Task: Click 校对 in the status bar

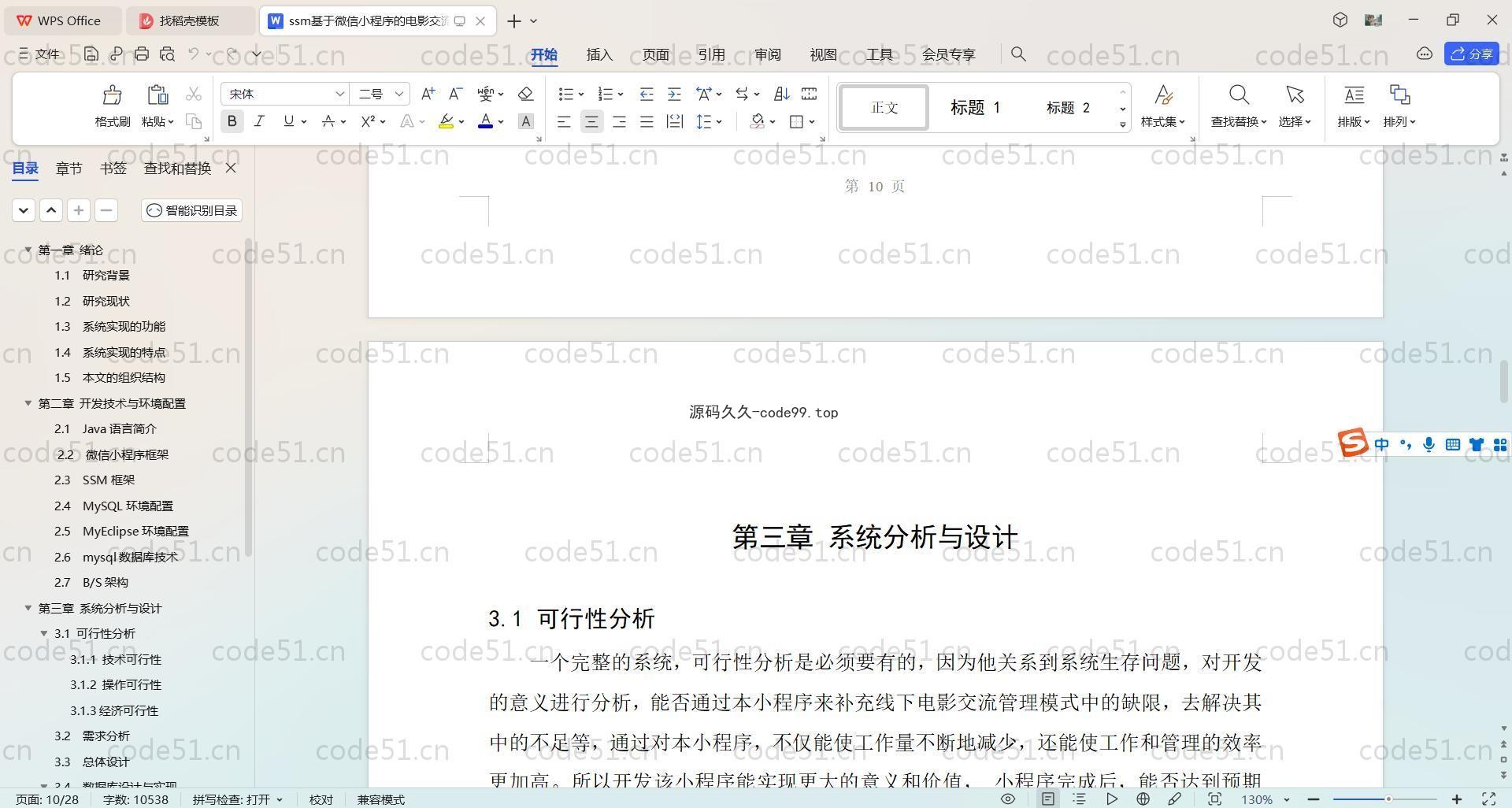Action: pos(321,799)
